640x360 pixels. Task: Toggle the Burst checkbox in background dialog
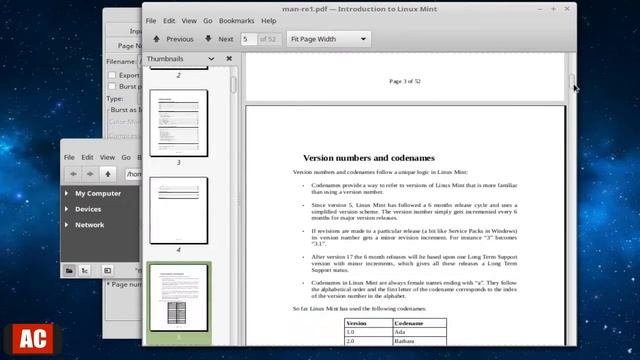[x=112, y=86]
